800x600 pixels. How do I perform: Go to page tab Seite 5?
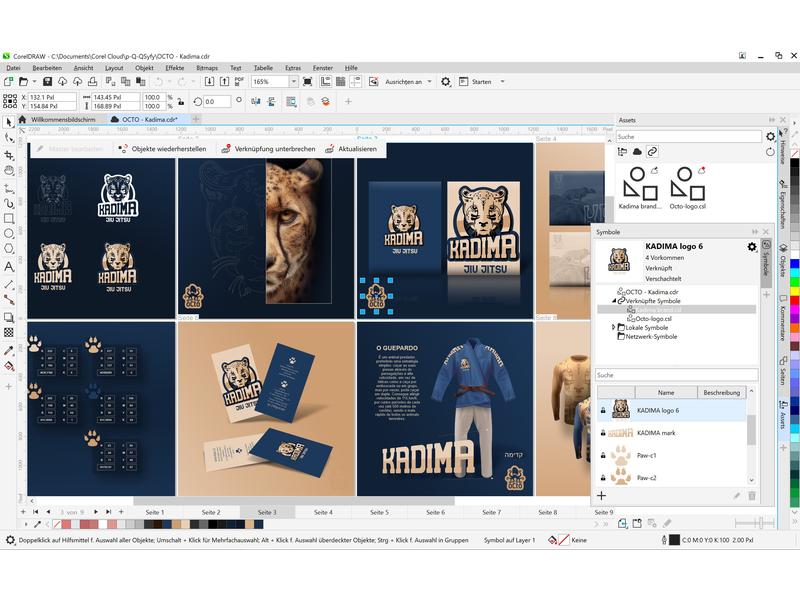[x=379, y=512]
